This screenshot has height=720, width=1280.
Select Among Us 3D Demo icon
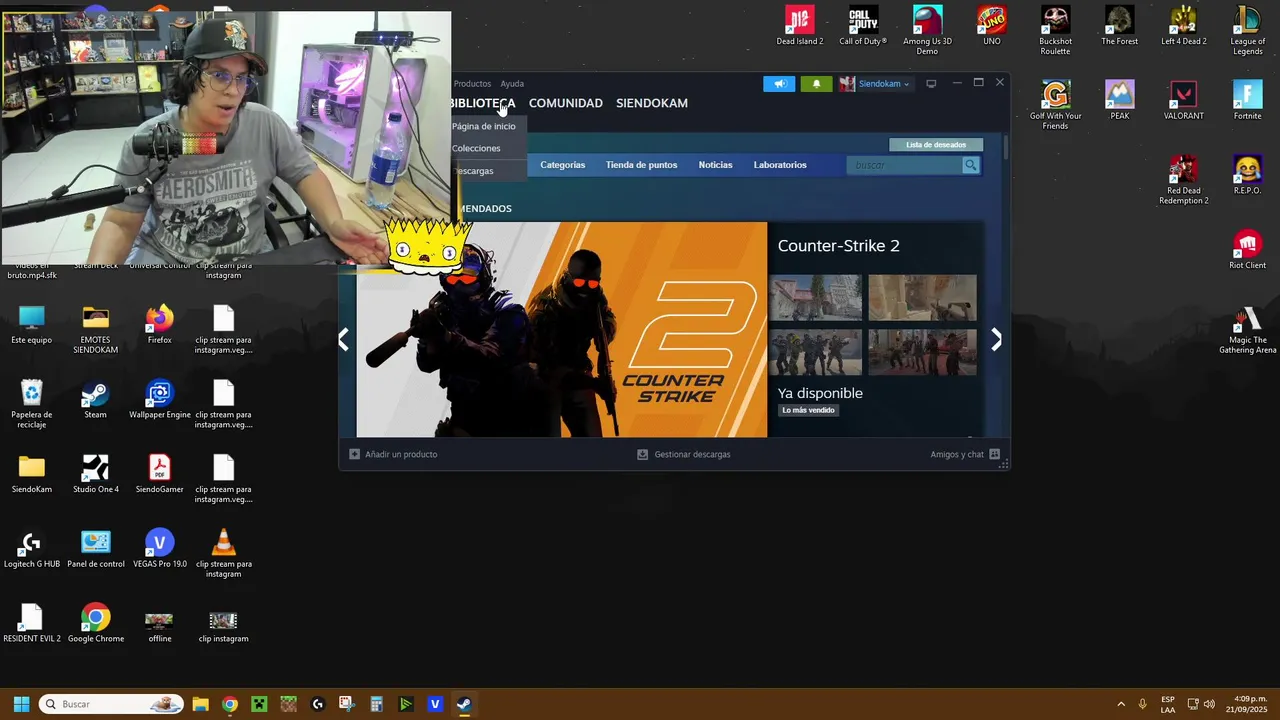[x=927, y=30]
